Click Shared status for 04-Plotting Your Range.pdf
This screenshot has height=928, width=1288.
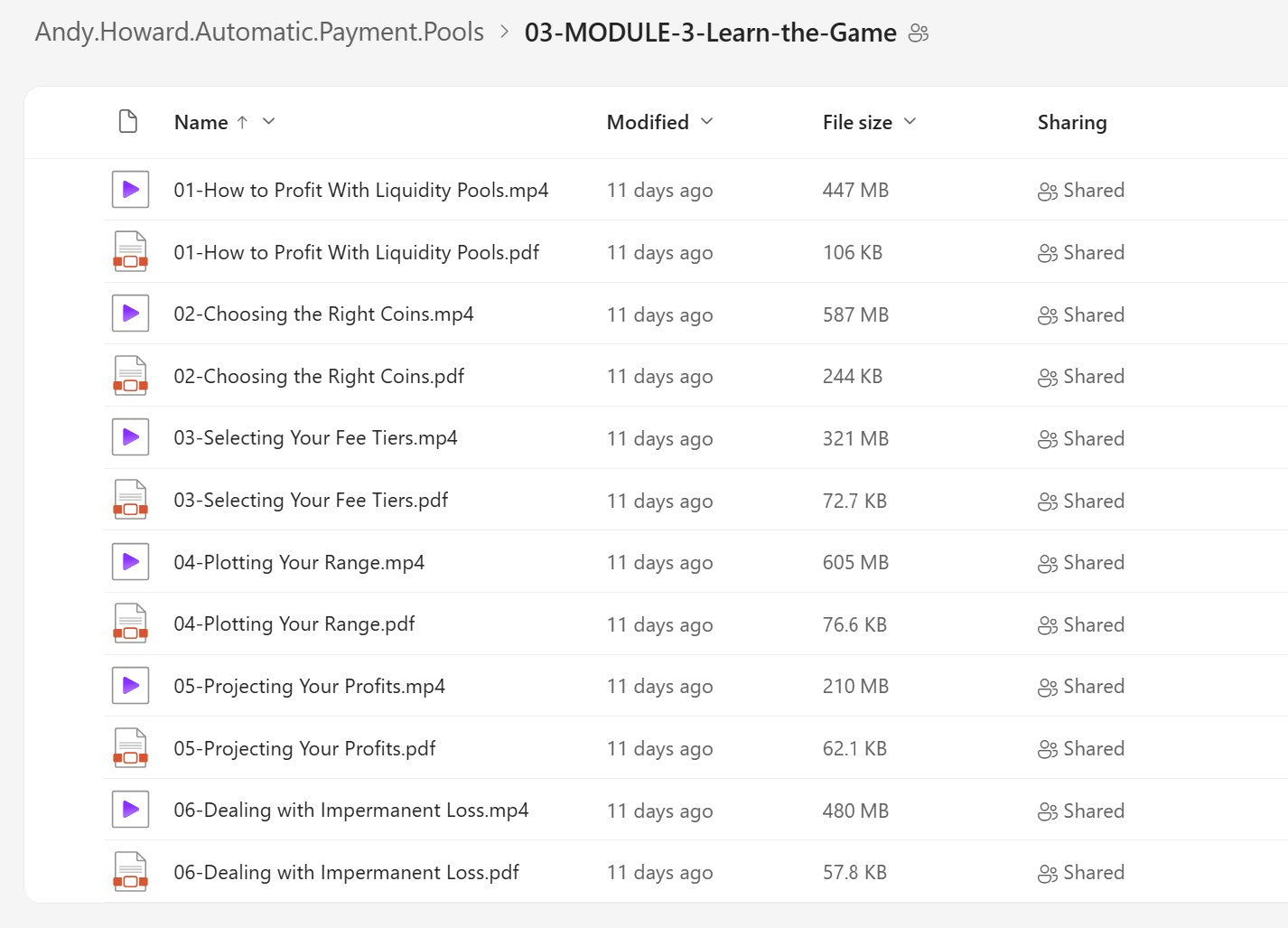[x=1081, y=625]
